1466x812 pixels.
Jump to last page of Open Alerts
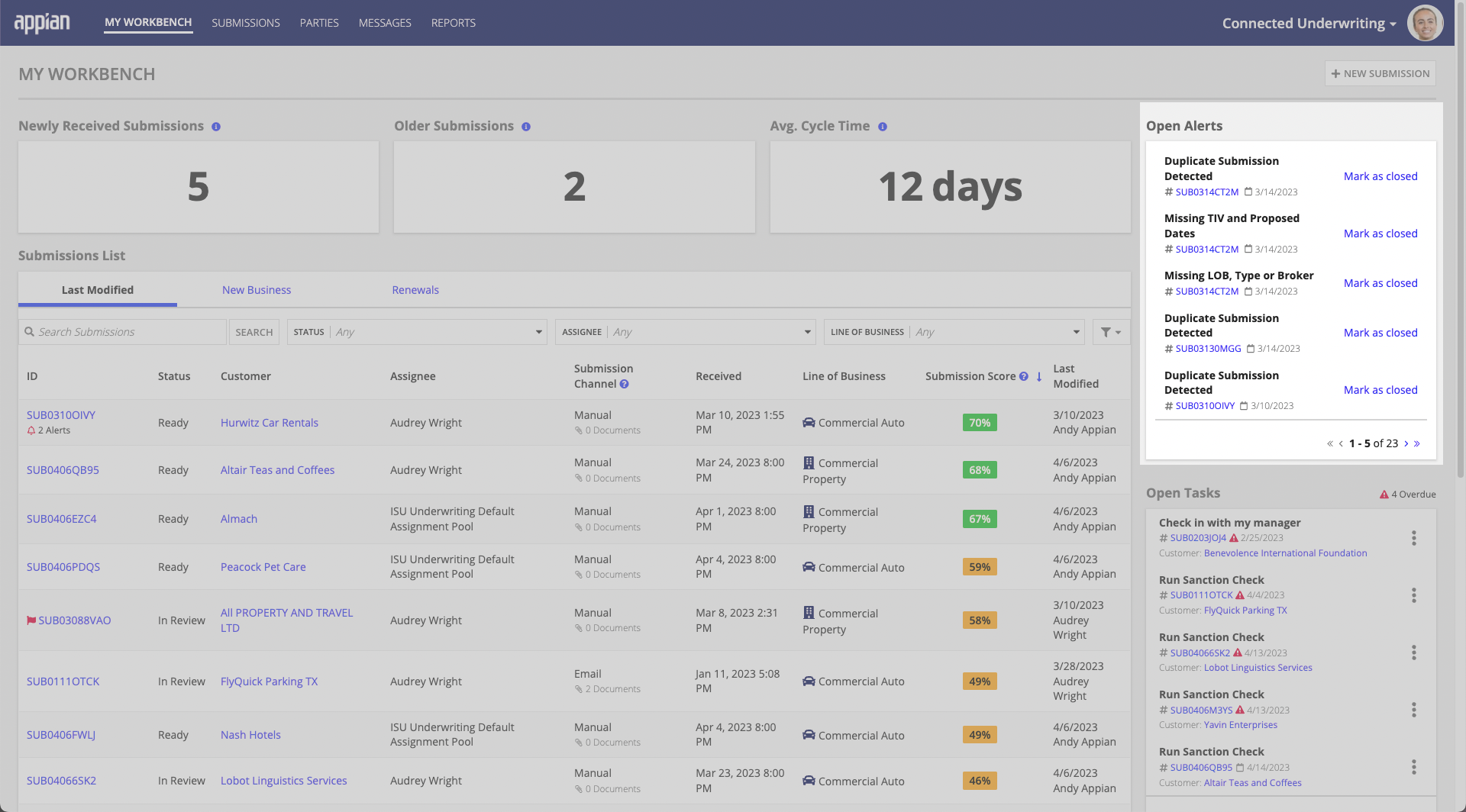coord(1417,443)
